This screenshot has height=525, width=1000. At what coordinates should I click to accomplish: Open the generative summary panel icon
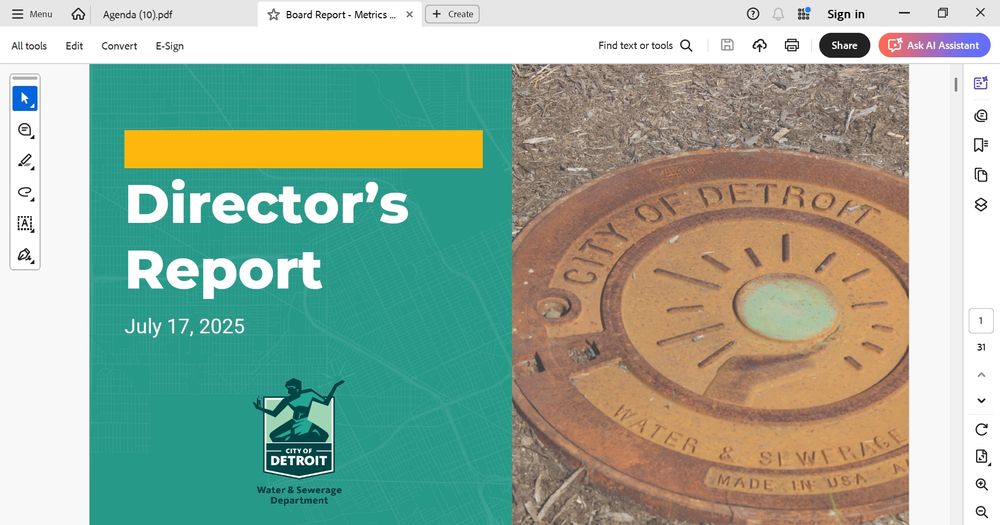[x=981, y=83]
